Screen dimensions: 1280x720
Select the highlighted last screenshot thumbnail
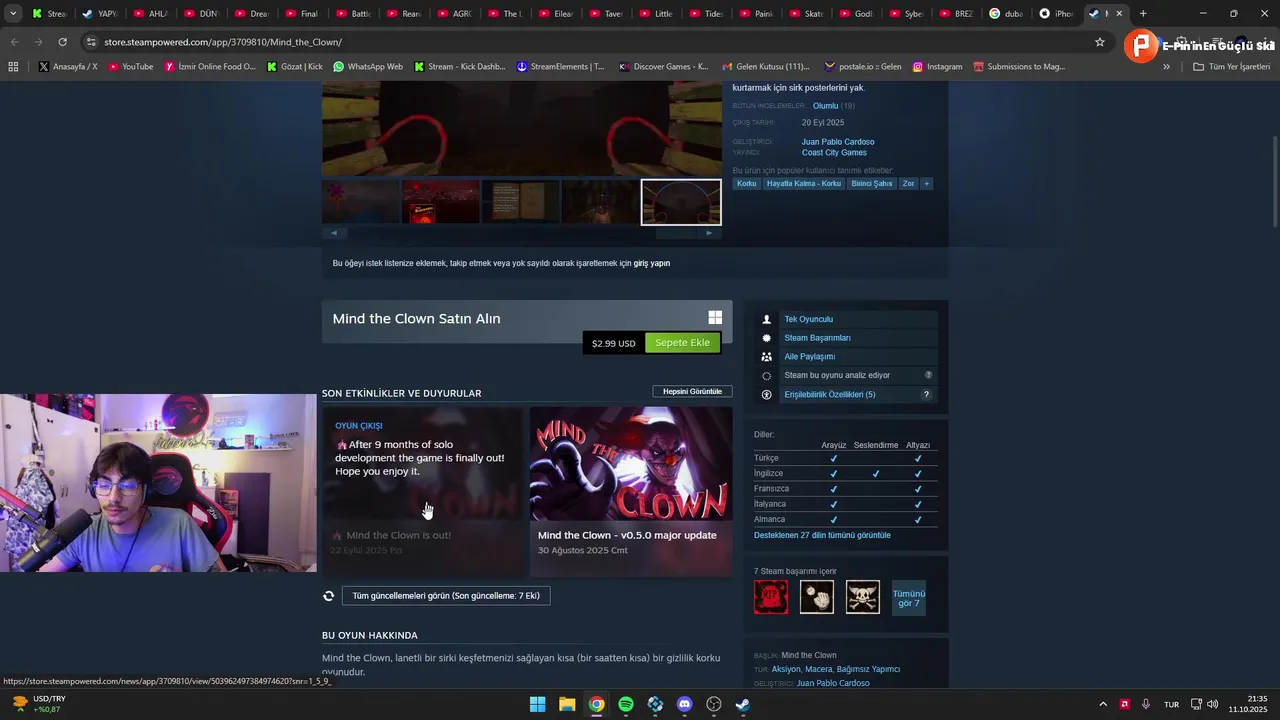(x=681, y=202)
